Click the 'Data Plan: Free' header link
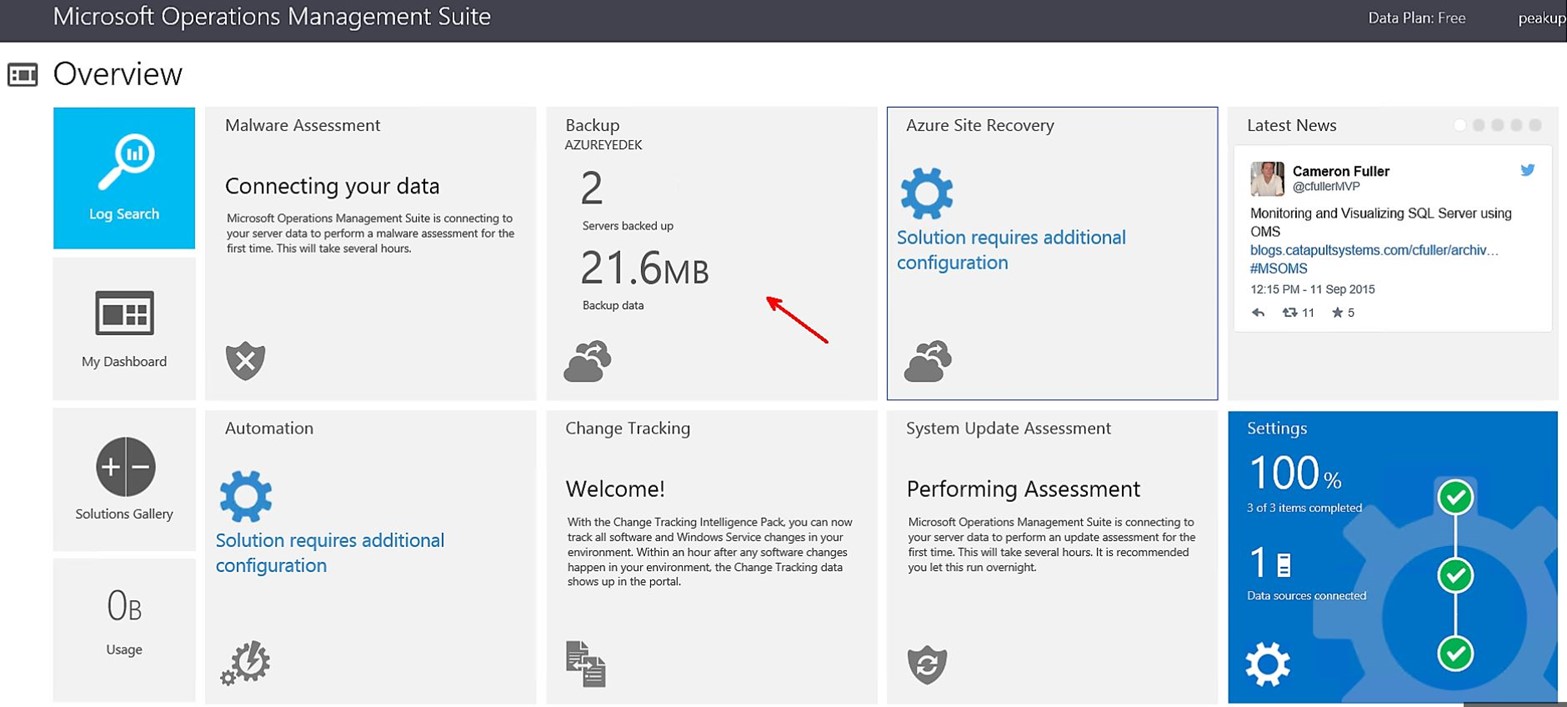 1416,18
